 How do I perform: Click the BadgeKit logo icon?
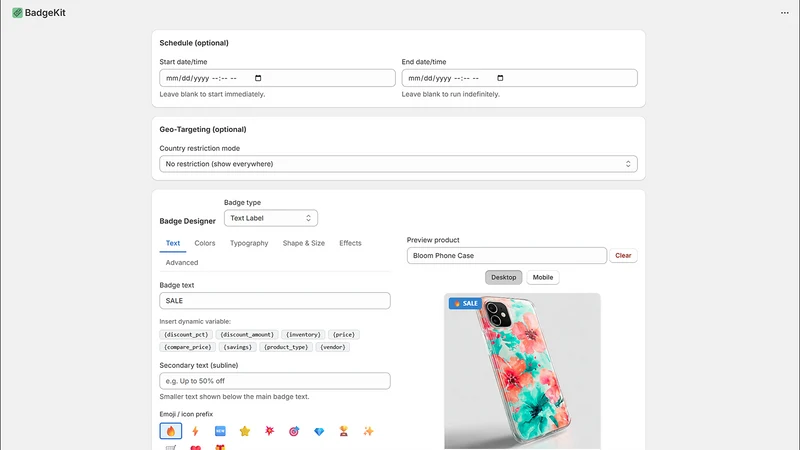17,13
